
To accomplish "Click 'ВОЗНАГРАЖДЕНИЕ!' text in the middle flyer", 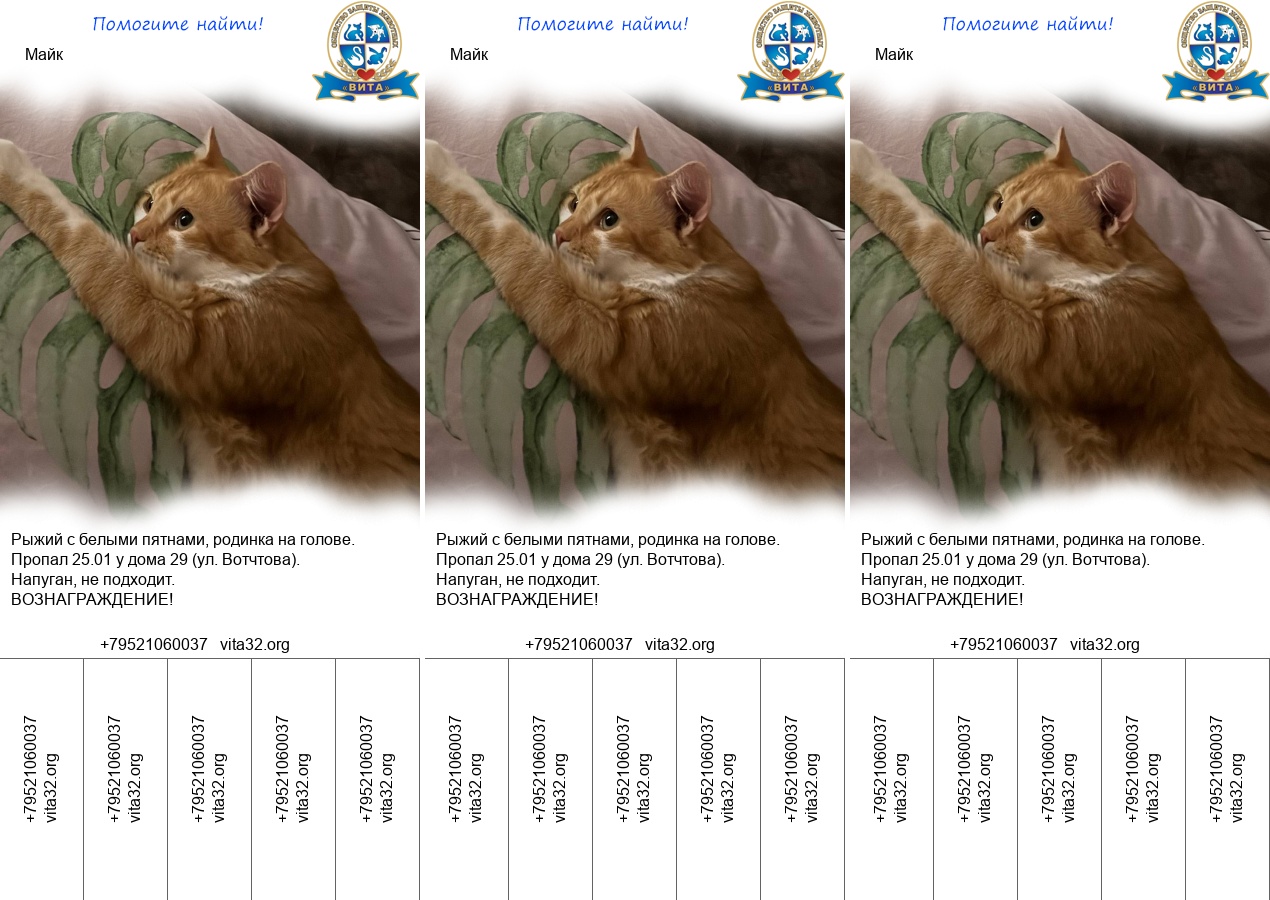I will point(517,600).
